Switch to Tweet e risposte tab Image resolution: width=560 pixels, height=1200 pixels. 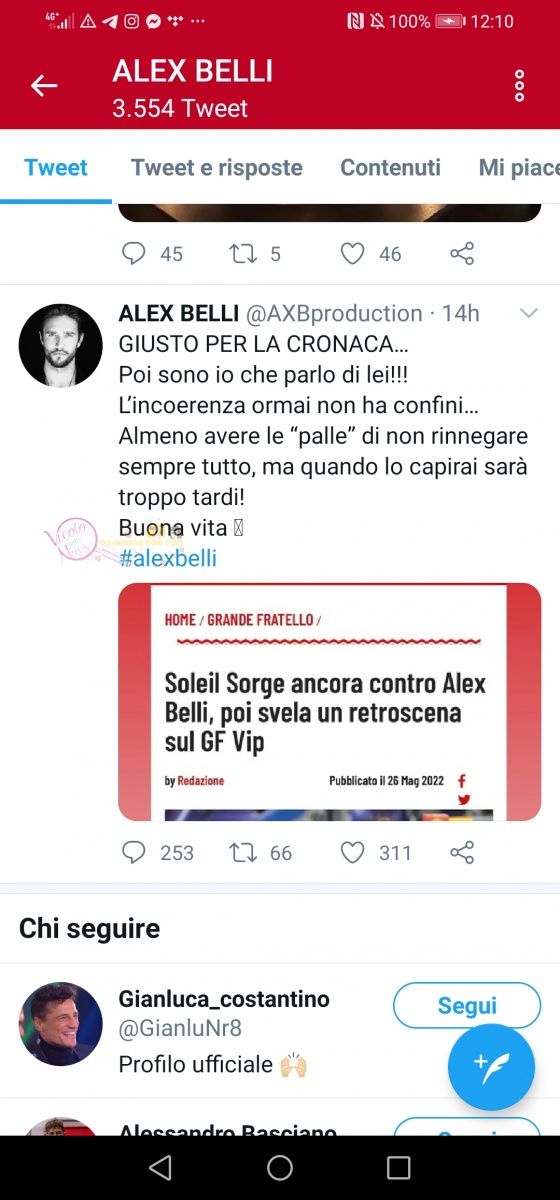pyautogui.click(x=216, y=167)
